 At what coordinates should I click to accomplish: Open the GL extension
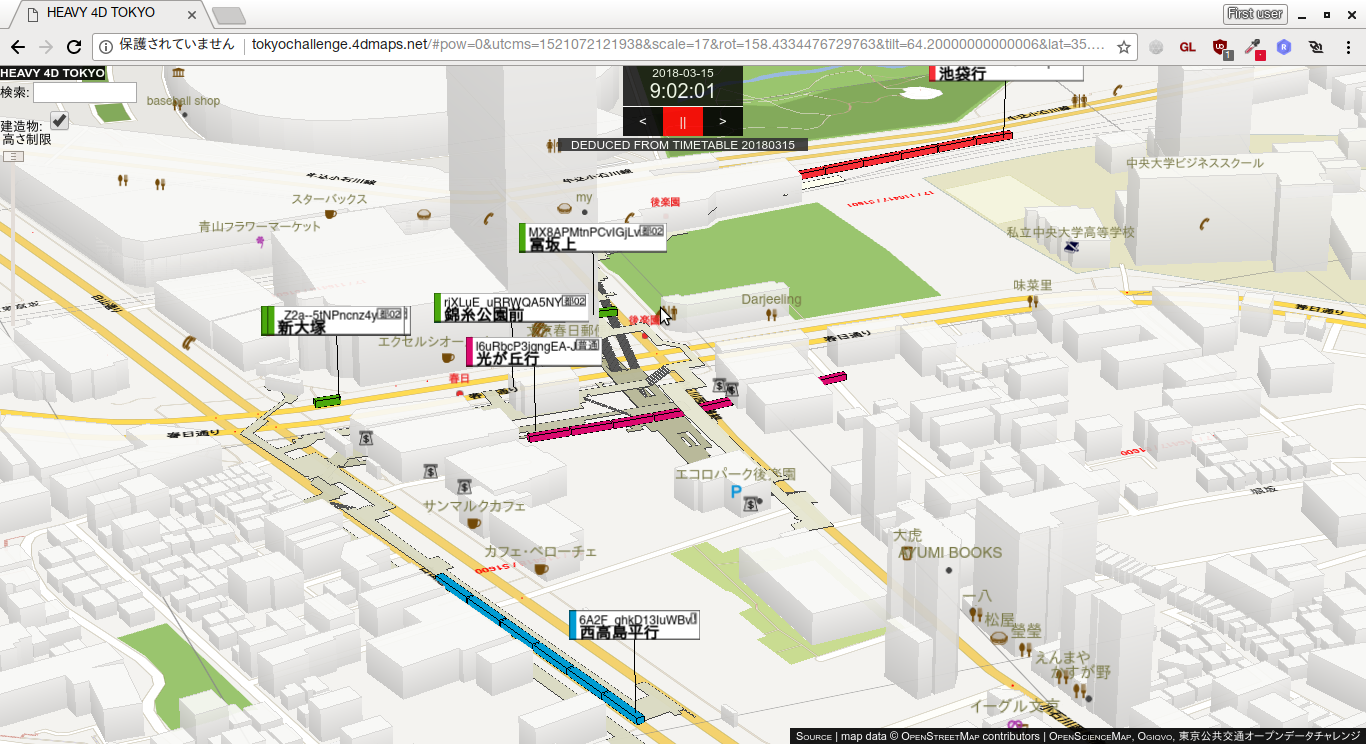tap(1188, 47)
